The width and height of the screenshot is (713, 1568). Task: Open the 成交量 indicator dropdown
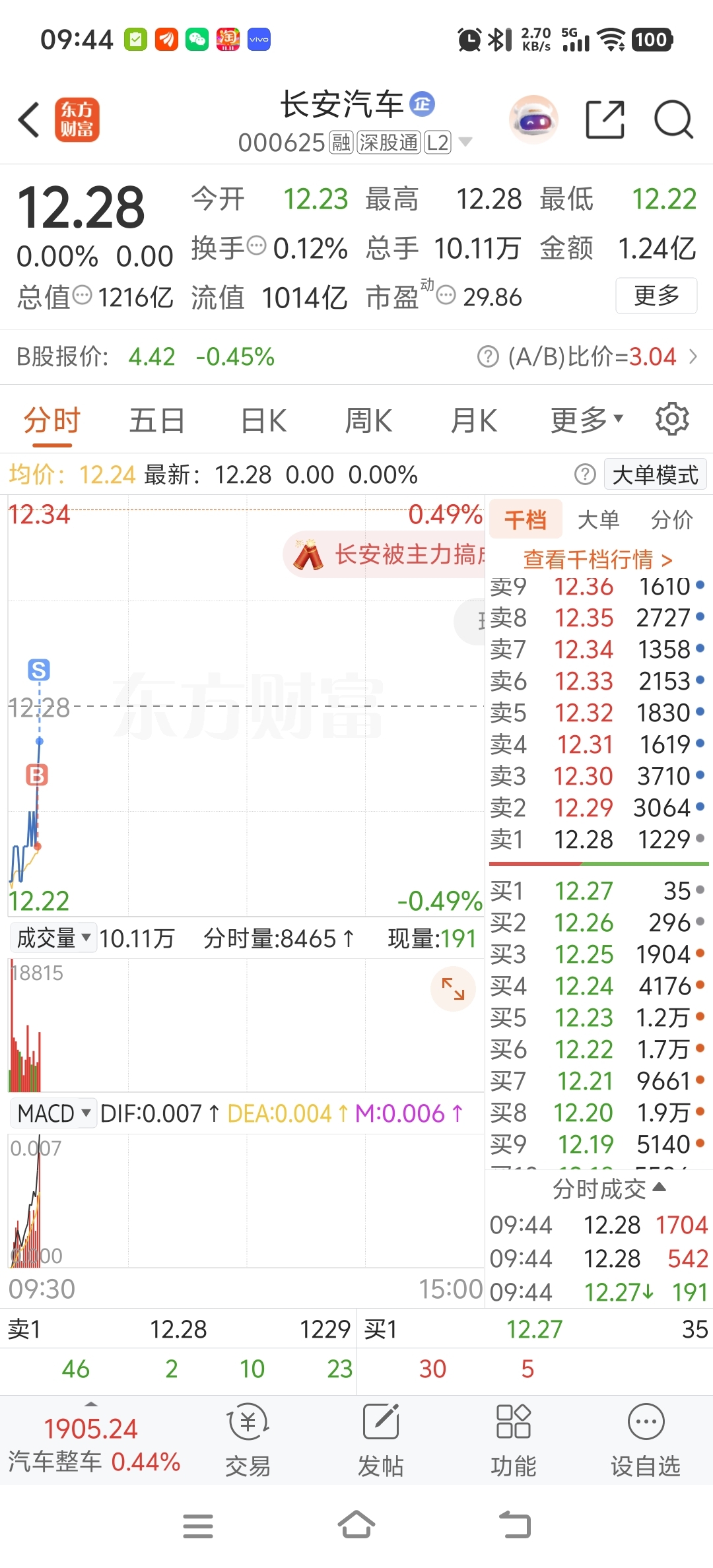point(53,938)
